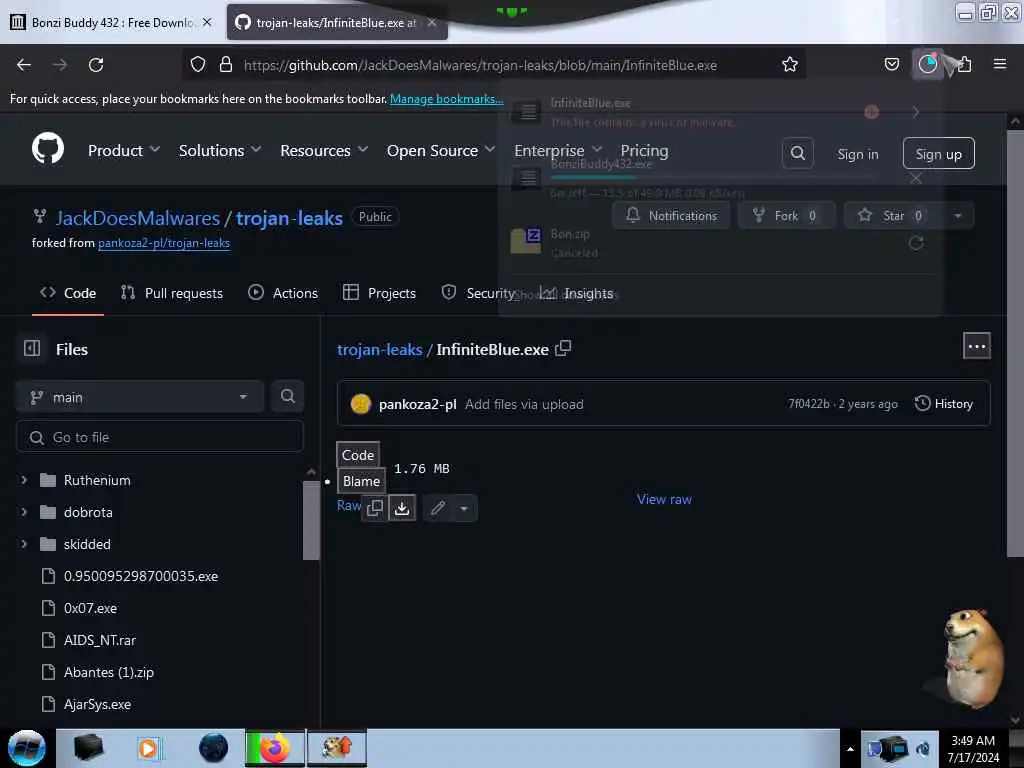Open the JackDoesMalwares owner link
Screen dimensions: 1024x768
[138, 218]
